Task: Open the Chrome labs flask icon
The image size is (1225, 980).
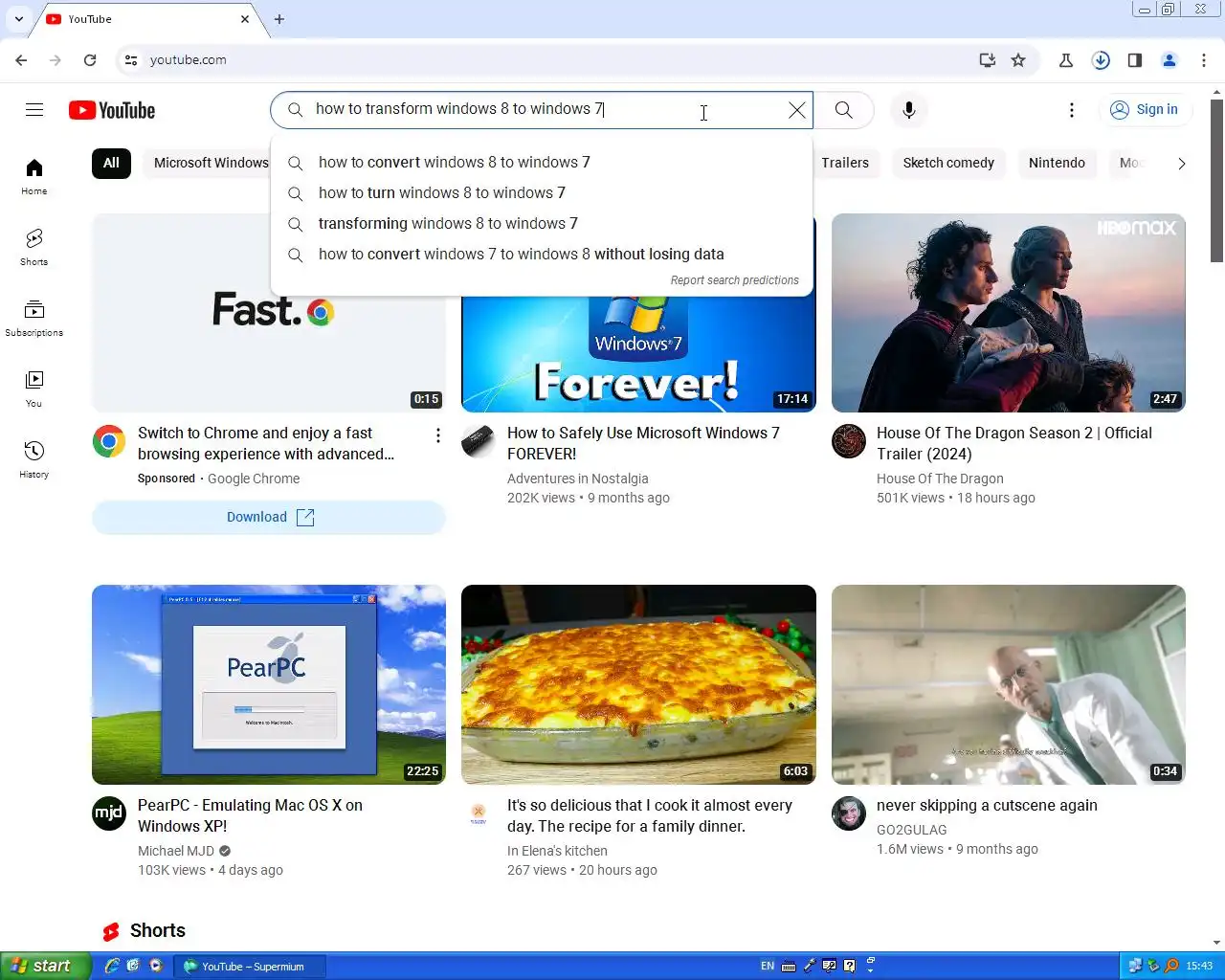Action: [x=1066, y=60]
